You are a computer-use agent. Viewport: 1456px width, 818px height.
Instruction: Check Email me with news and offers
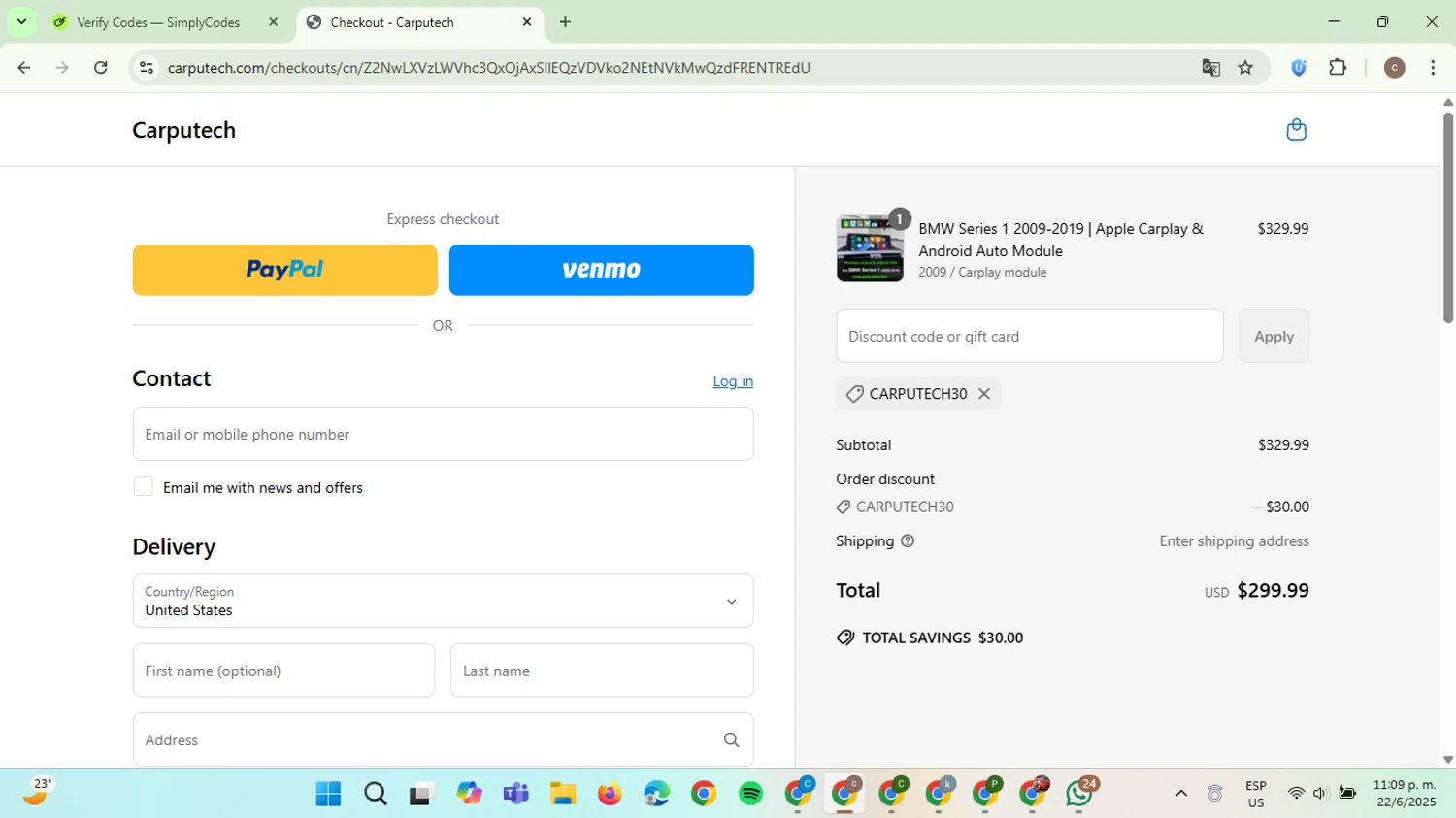[x=143, y=487]
